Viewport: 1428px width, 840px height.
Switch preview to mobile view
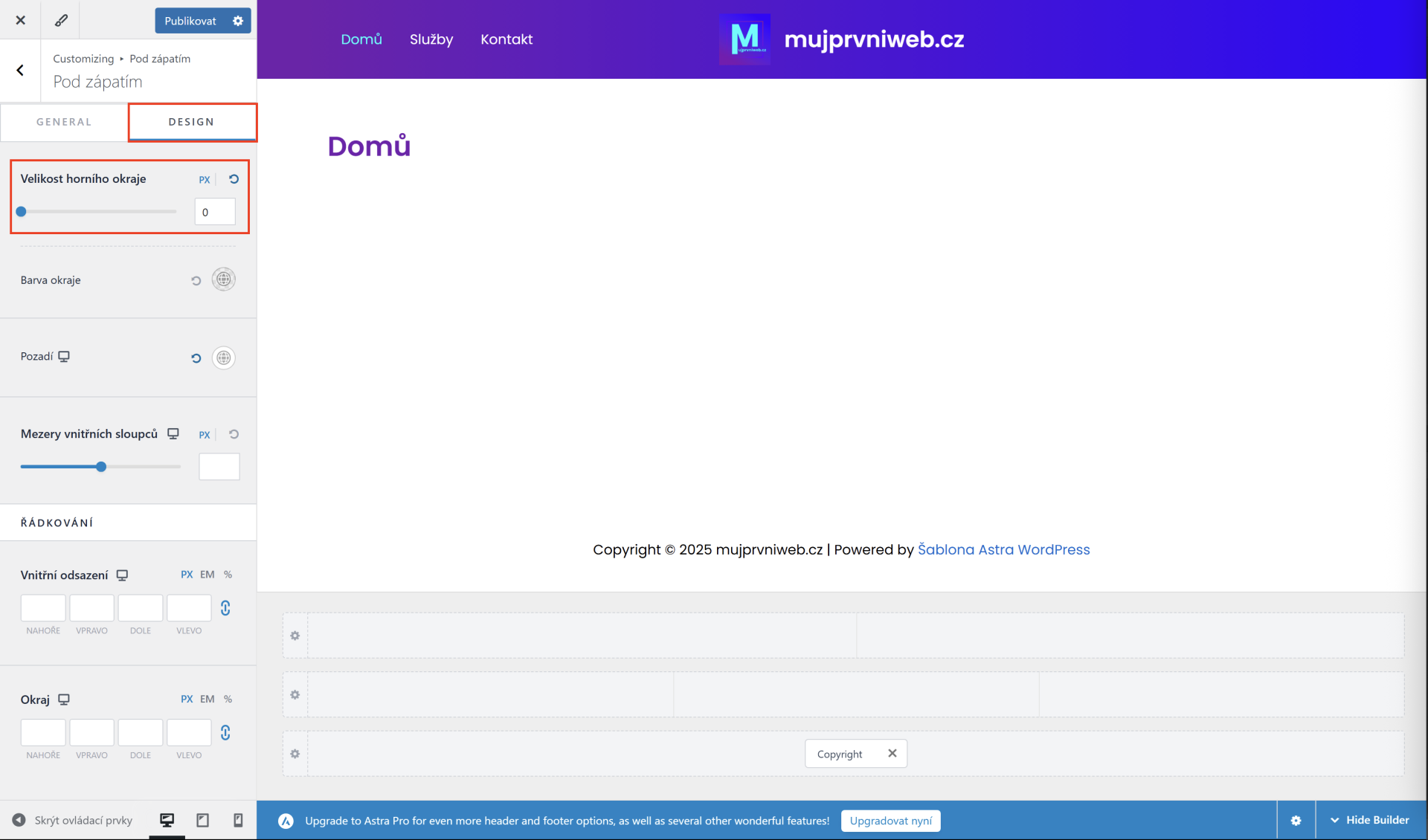coord(237,820)
